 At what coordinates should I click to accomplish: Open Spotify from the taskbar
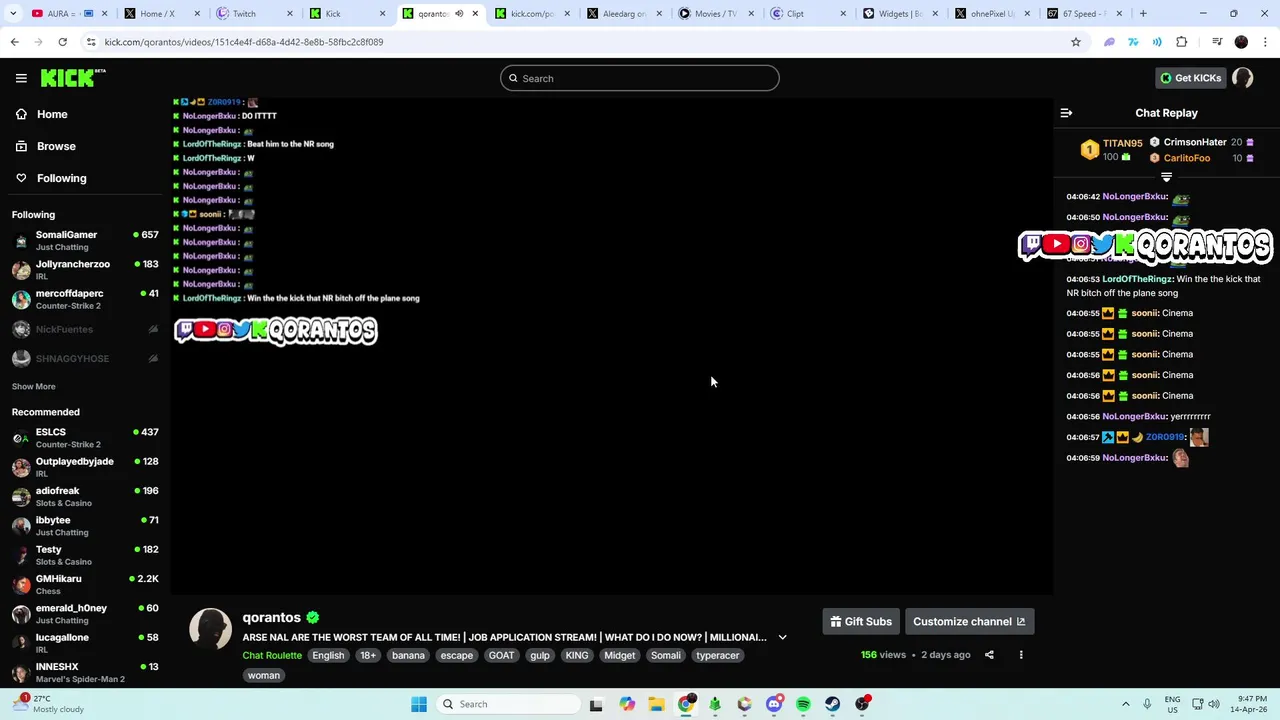tap(803, 704)
